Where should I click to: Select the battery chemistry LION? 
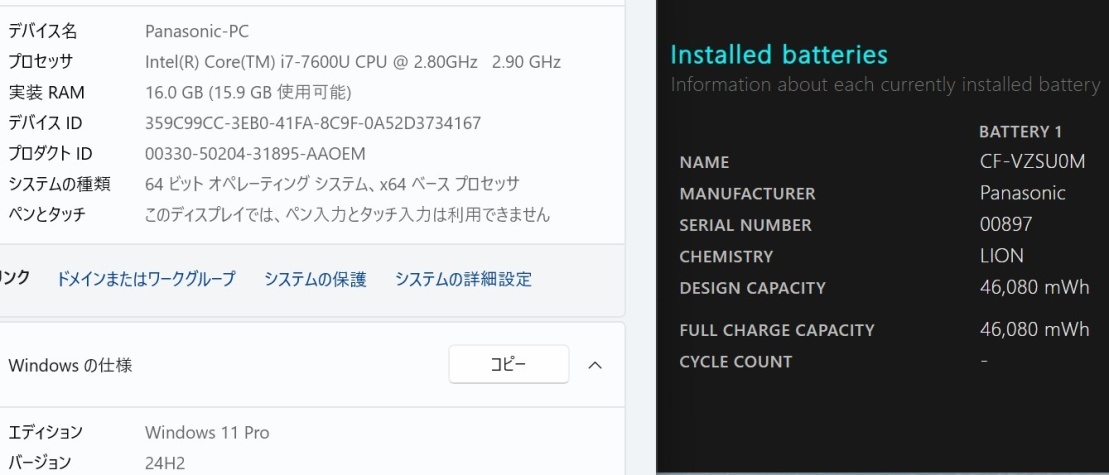tap(1001, 256)
